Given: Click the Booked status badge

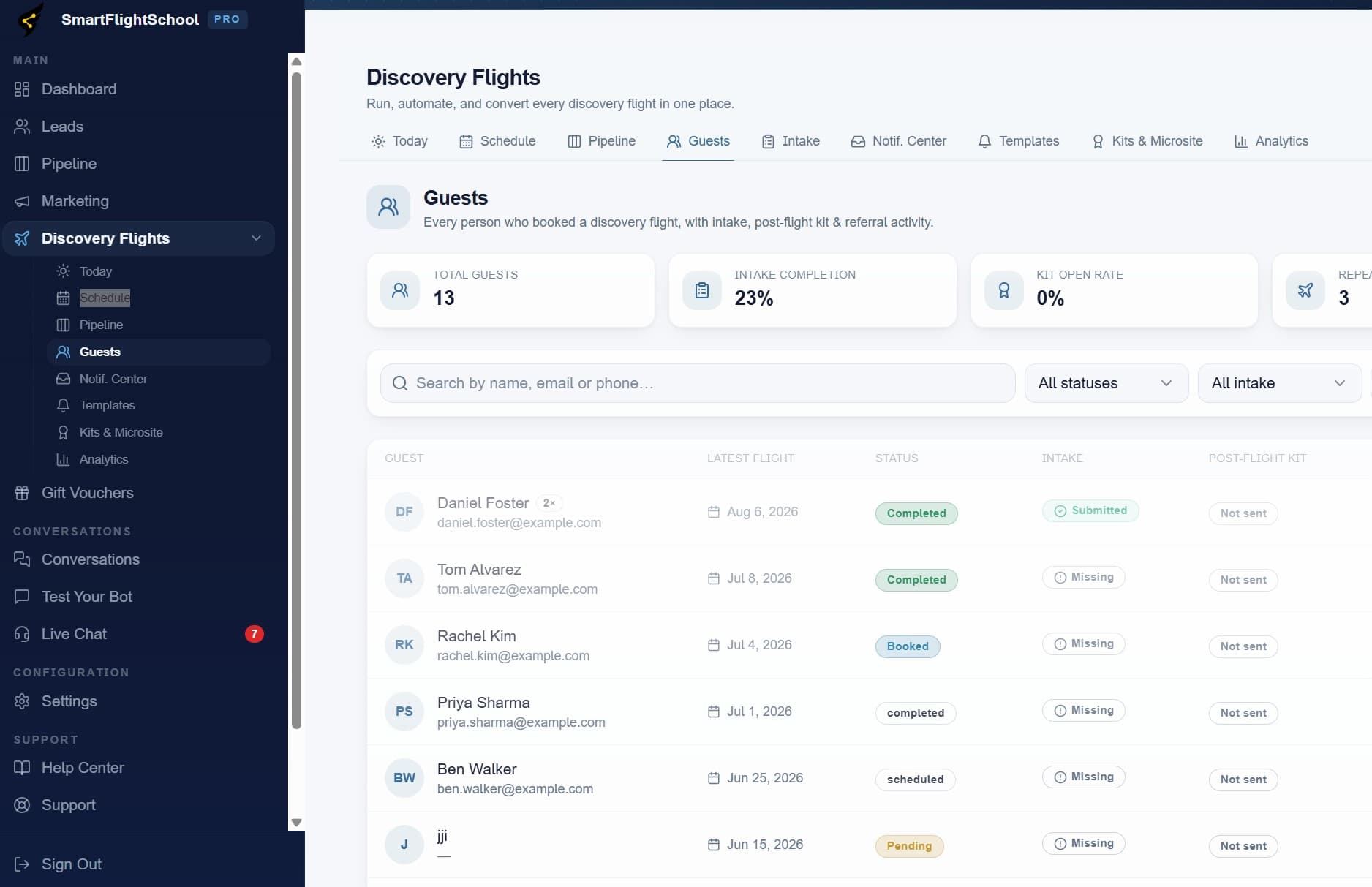Looking at the screenshot, I should [x=908, y=646].
